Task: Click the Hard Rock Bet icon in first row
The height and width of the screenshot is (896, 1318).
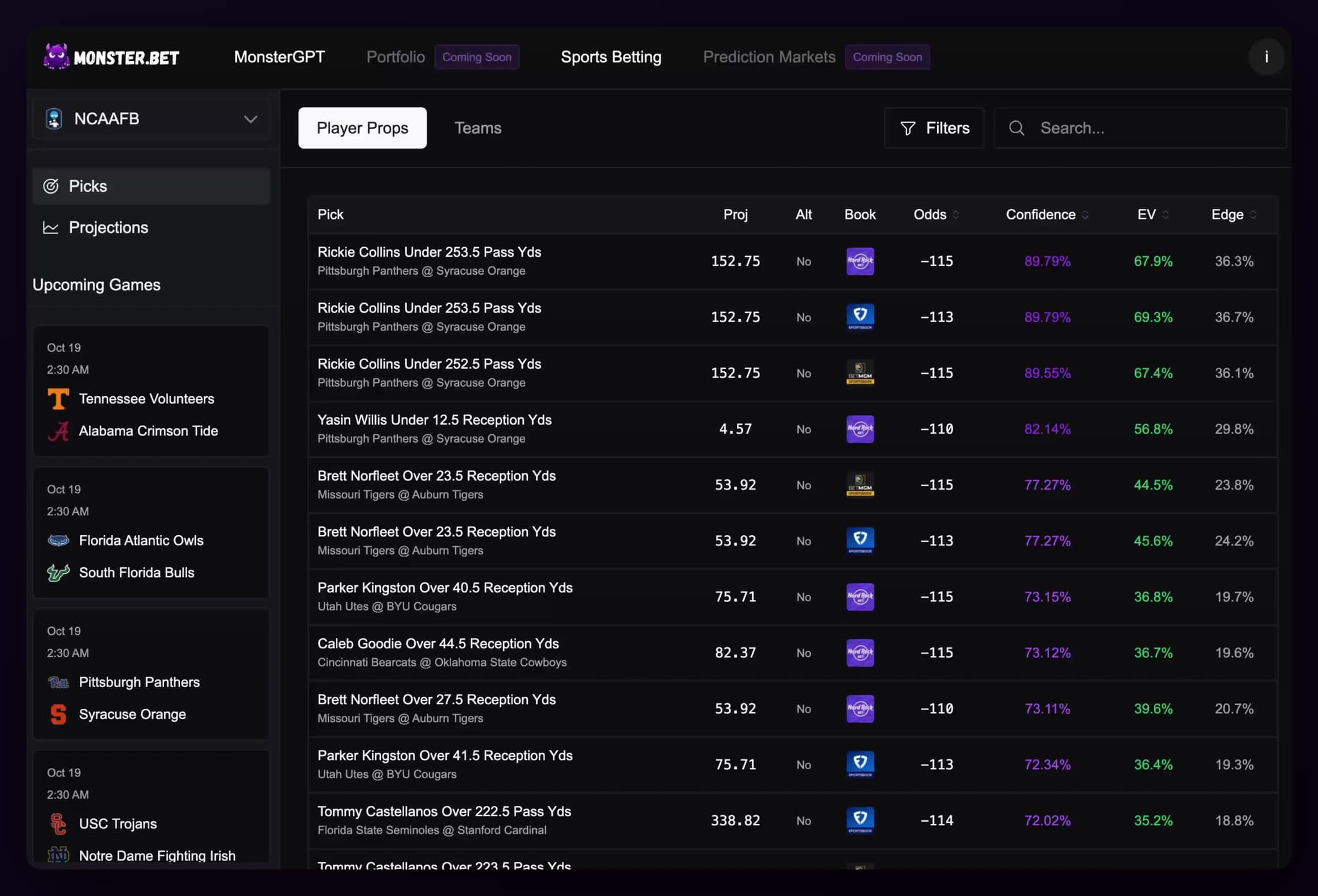Action: pyautogui.click(x=860, y=261)
